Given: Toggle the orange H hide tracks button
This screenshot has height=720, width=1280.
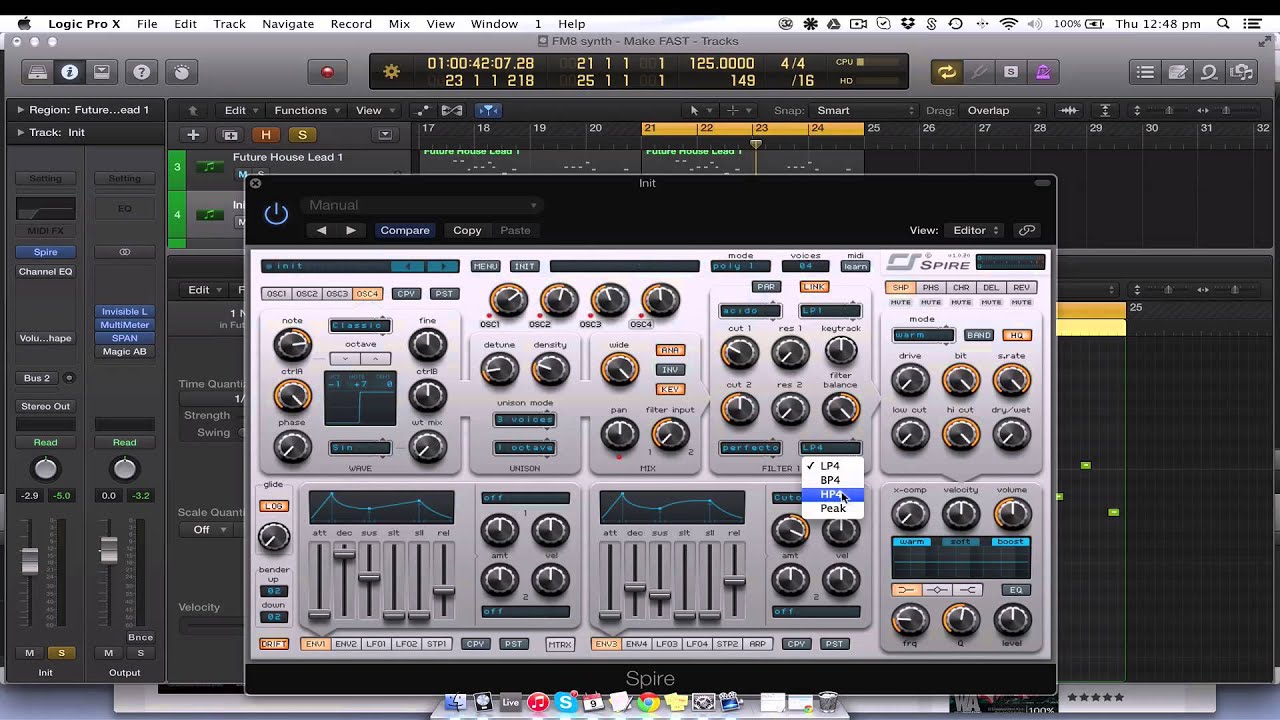Looking at the screenshot, I should pos(266,134).
